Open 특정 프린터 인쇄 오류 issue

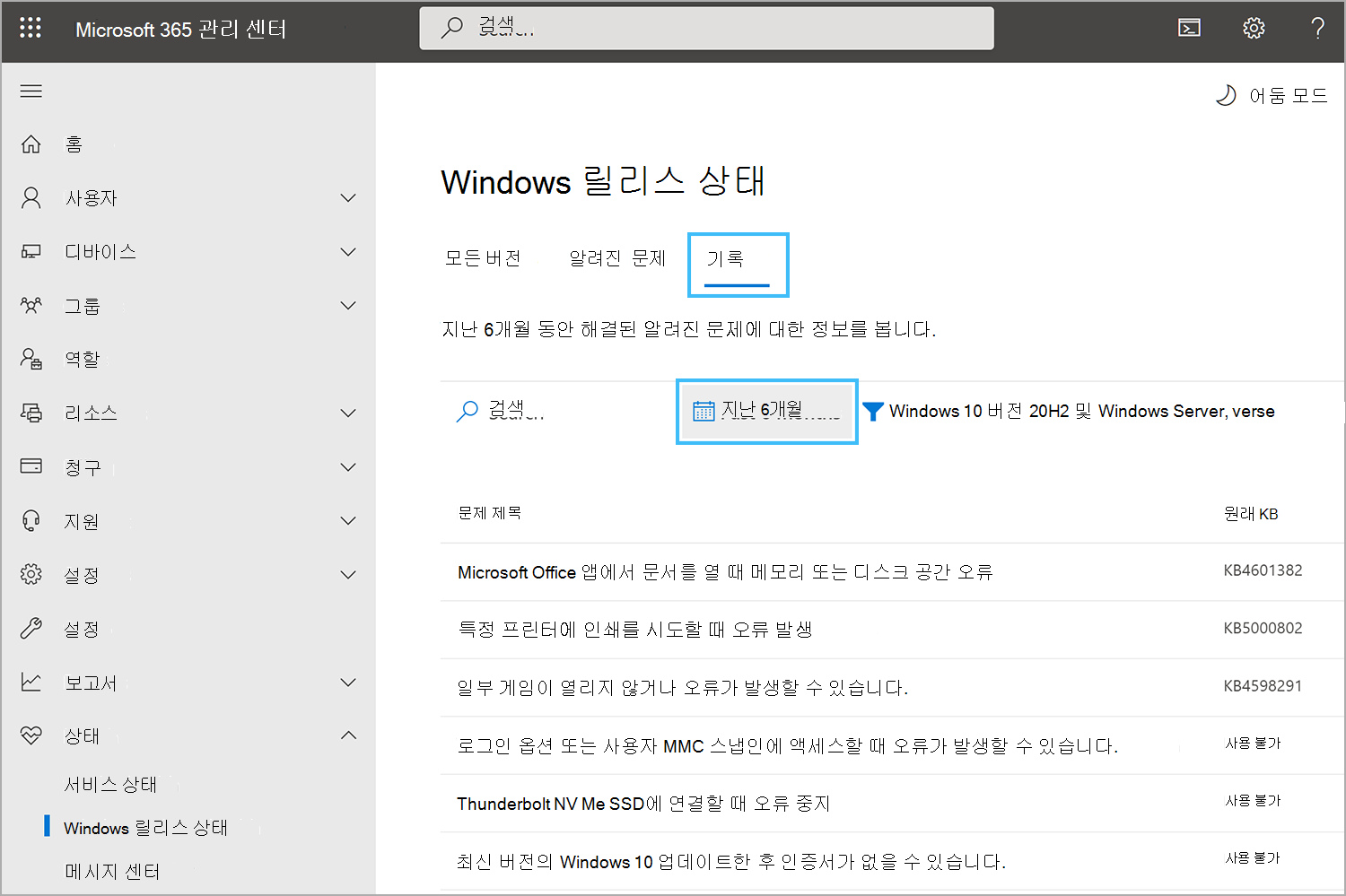click(x=635, y=630)
